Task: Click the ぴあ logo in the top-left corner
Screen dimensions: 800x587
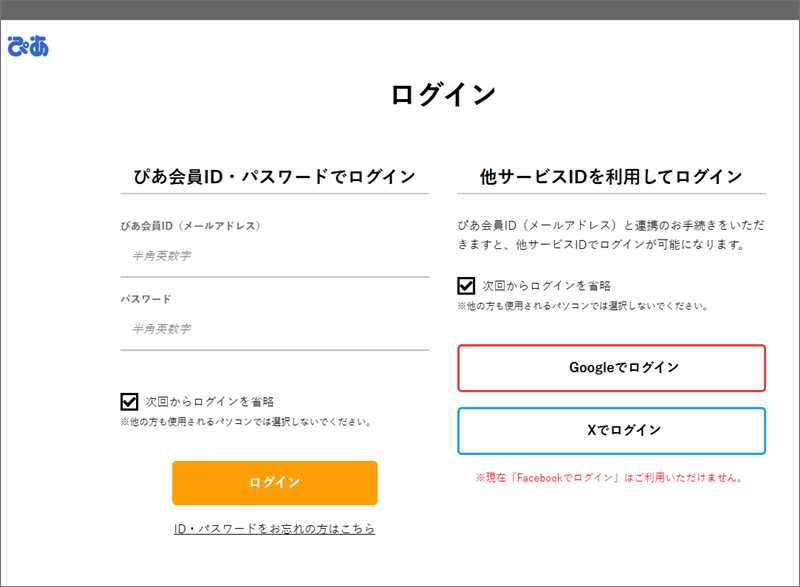Action: pyautogui.click(x=27, y=46)
